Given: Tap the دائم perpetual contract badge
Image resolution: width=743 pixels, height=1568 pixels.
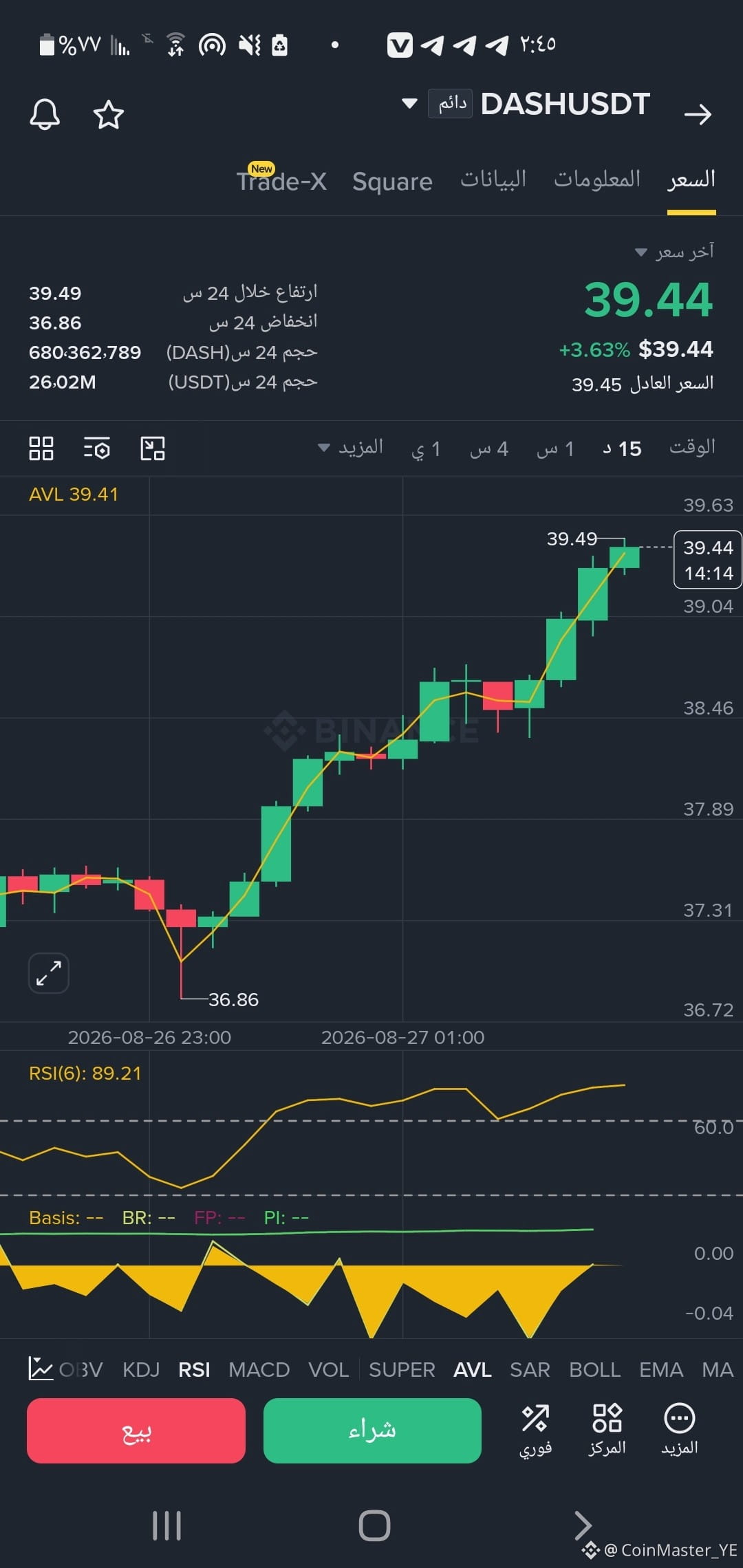Looking at the screenshot, I should pos(450,104).
